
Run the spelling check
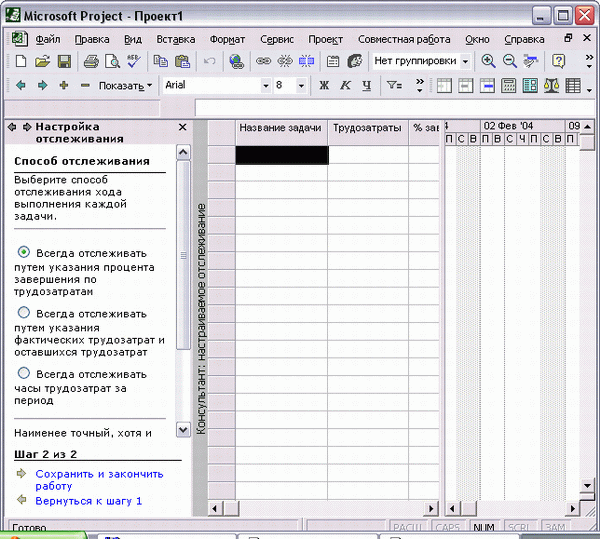134,61
